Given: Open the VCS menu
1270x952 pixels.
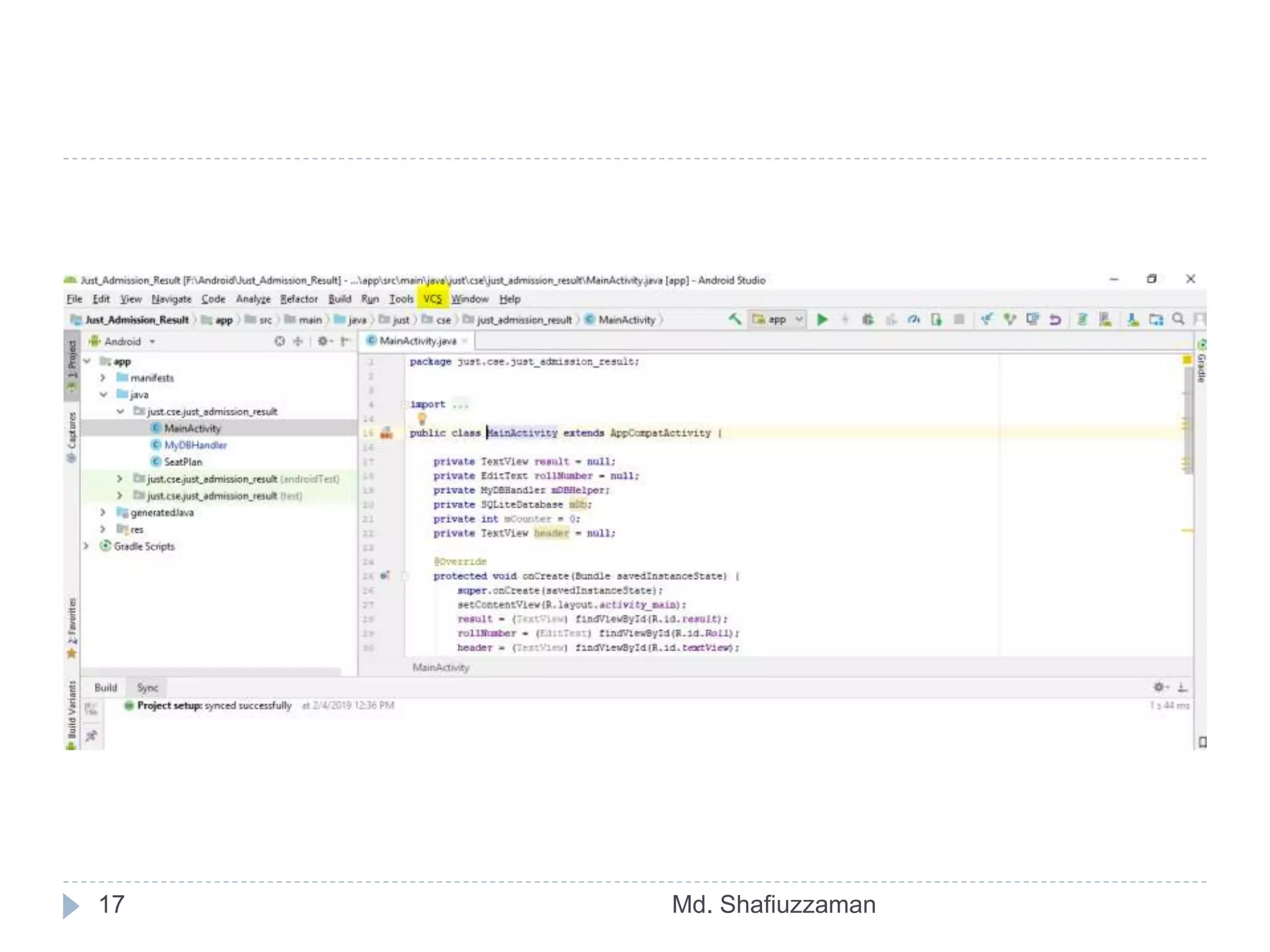Looking at the screenshot, I should [432, 299].
